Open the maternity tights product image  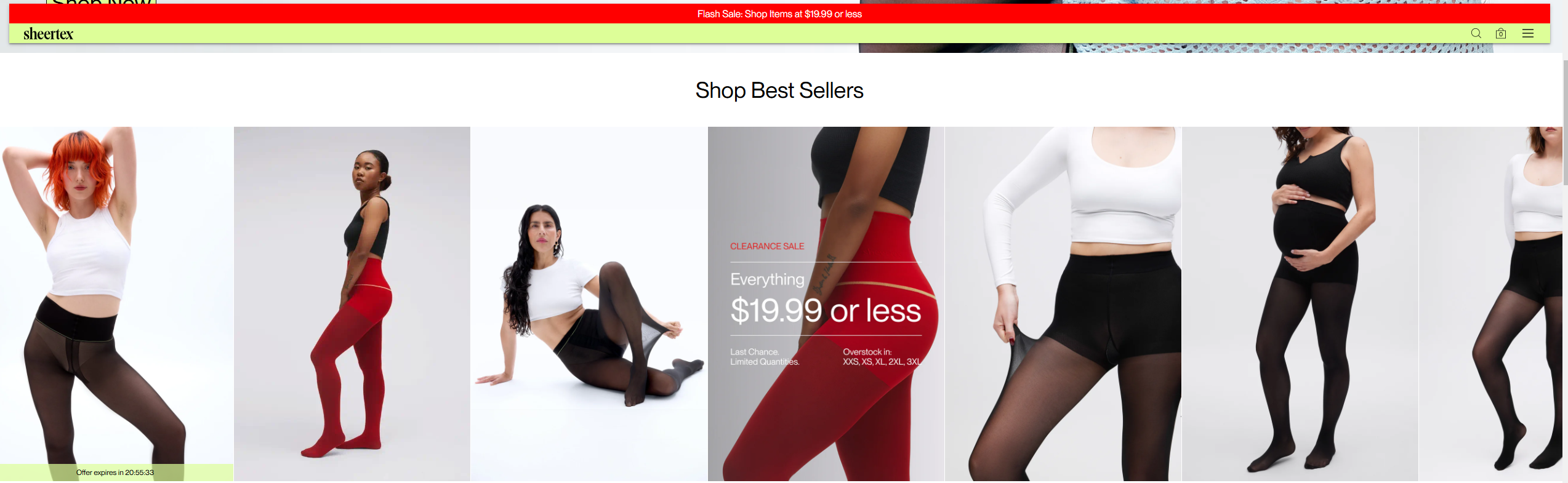[1300, 304]
